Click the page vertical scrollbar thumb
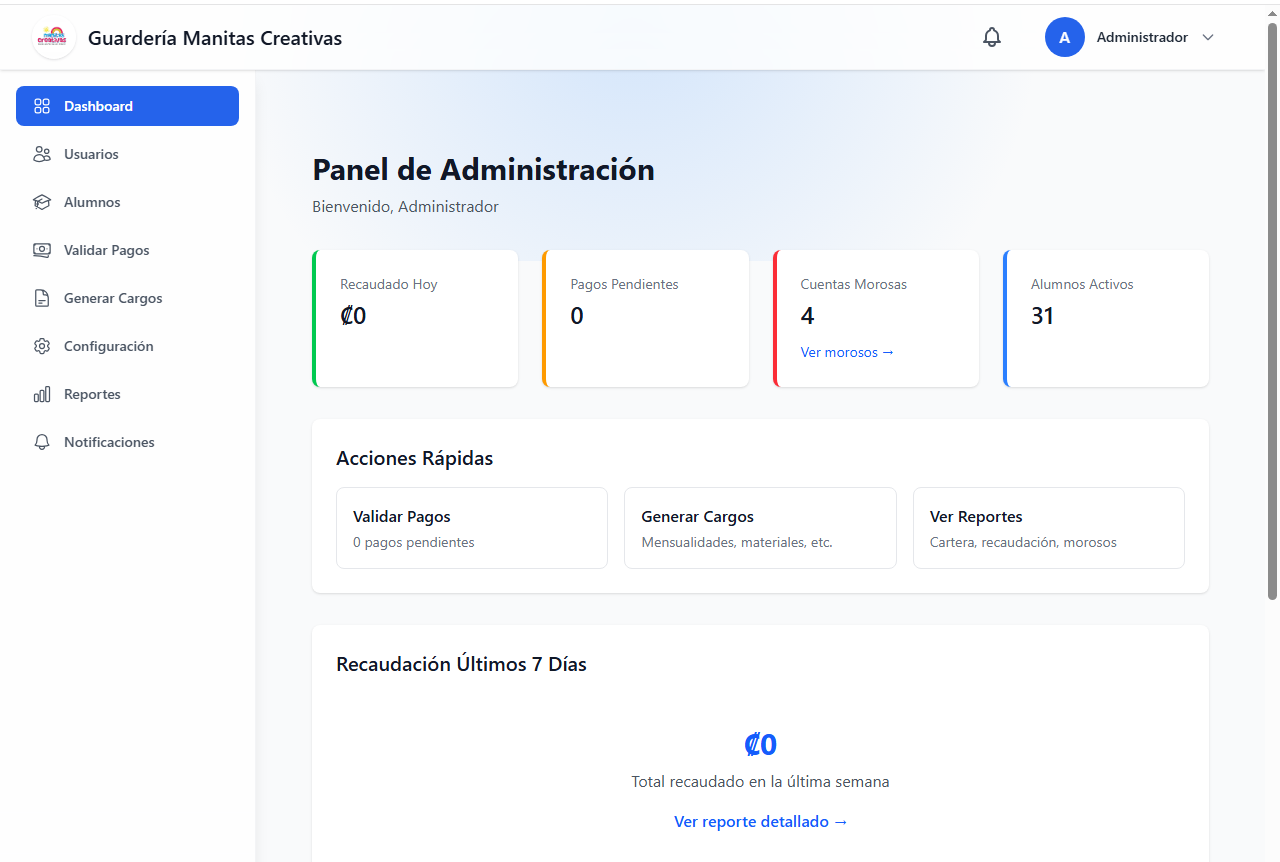This screenshot has width=1280, height=862. [x=1273, y=310]
